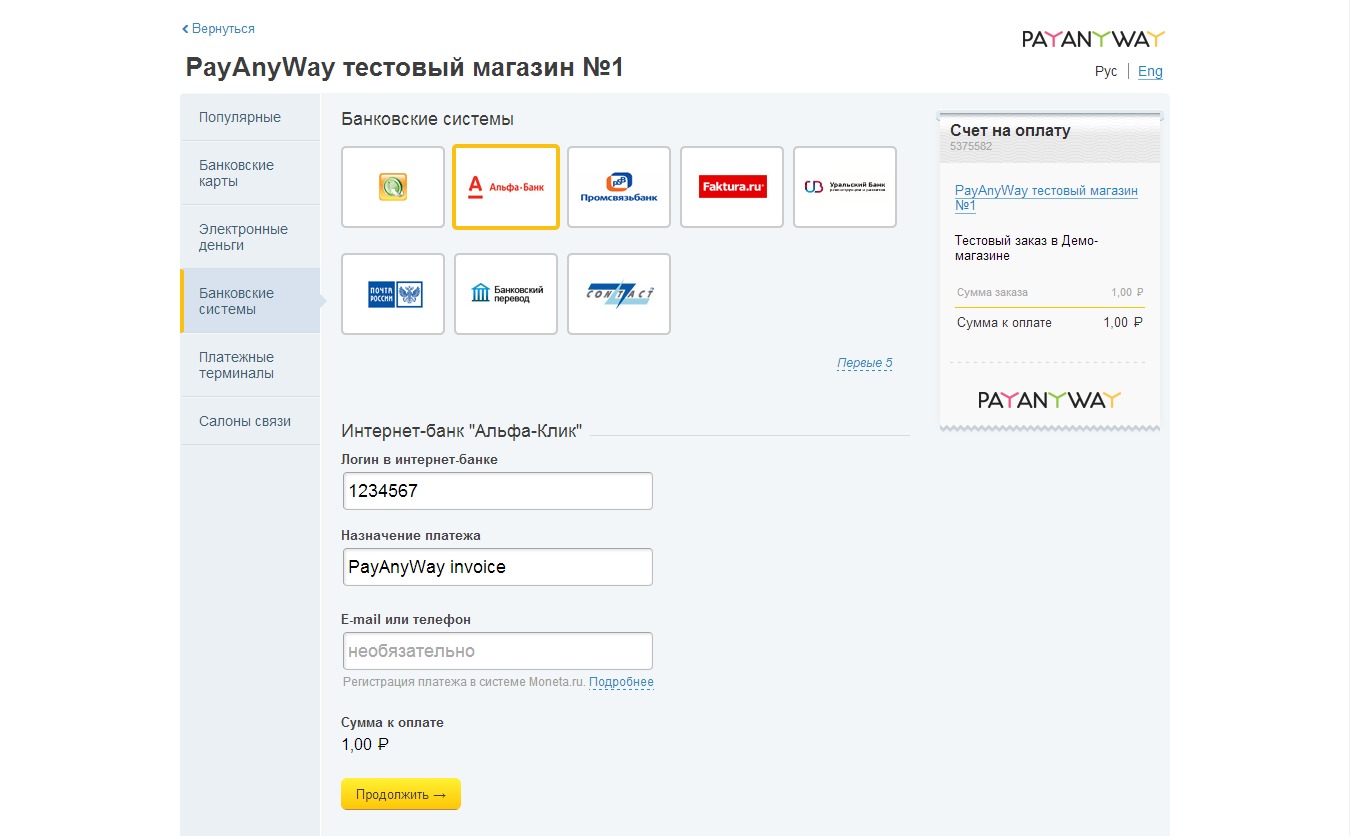
Task: Select Promsvyazbank payment tile
Action: click(x=619, y=187)
